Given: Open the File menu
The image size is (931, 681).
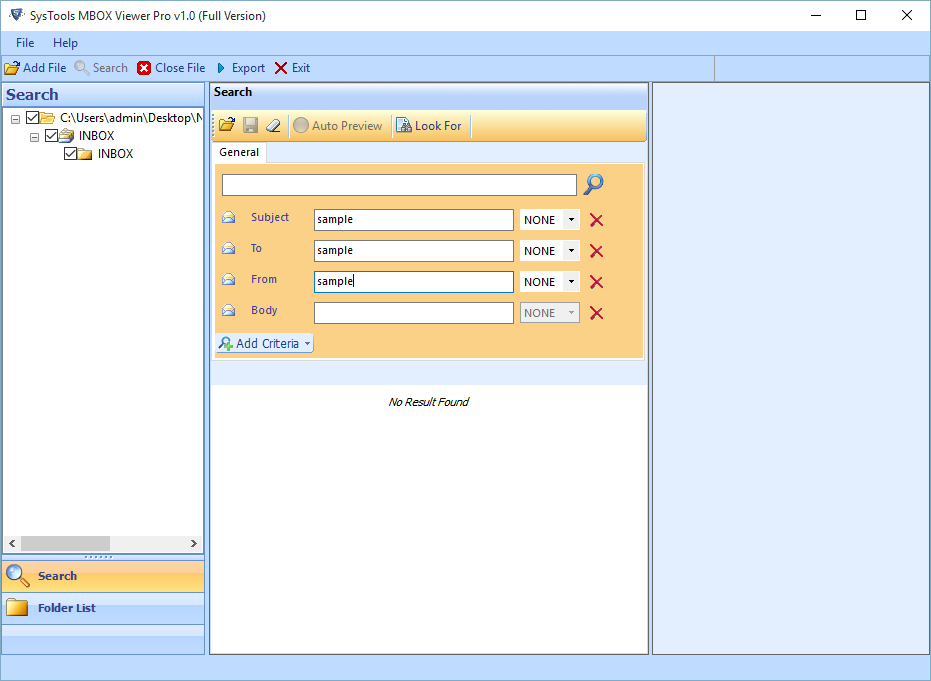Looking at the screenshot, I should pos(25,43).
